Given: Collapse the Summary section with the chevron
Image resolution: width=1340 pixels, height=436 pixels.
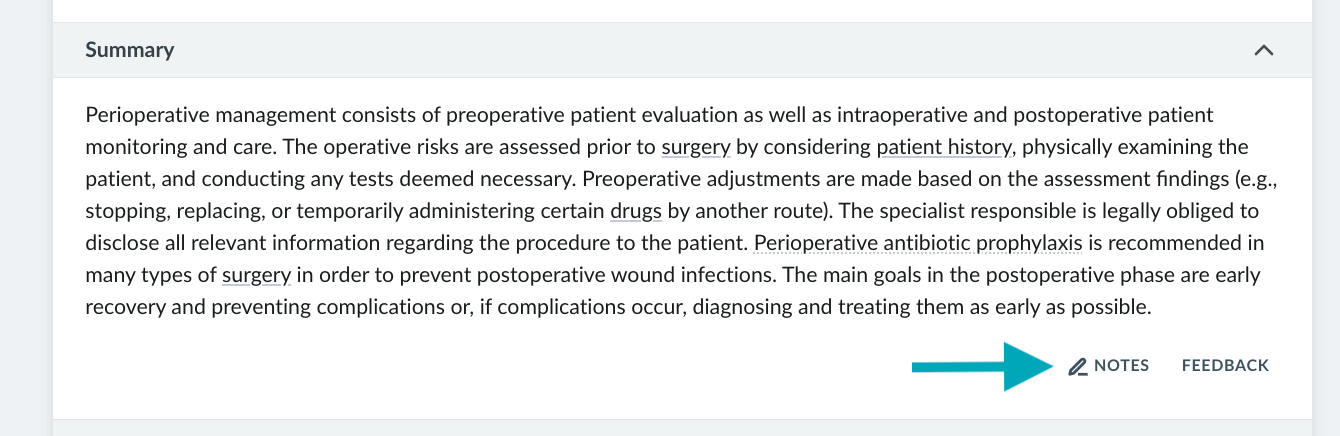Looking at the screenshot, I should tap(1264, 50).
